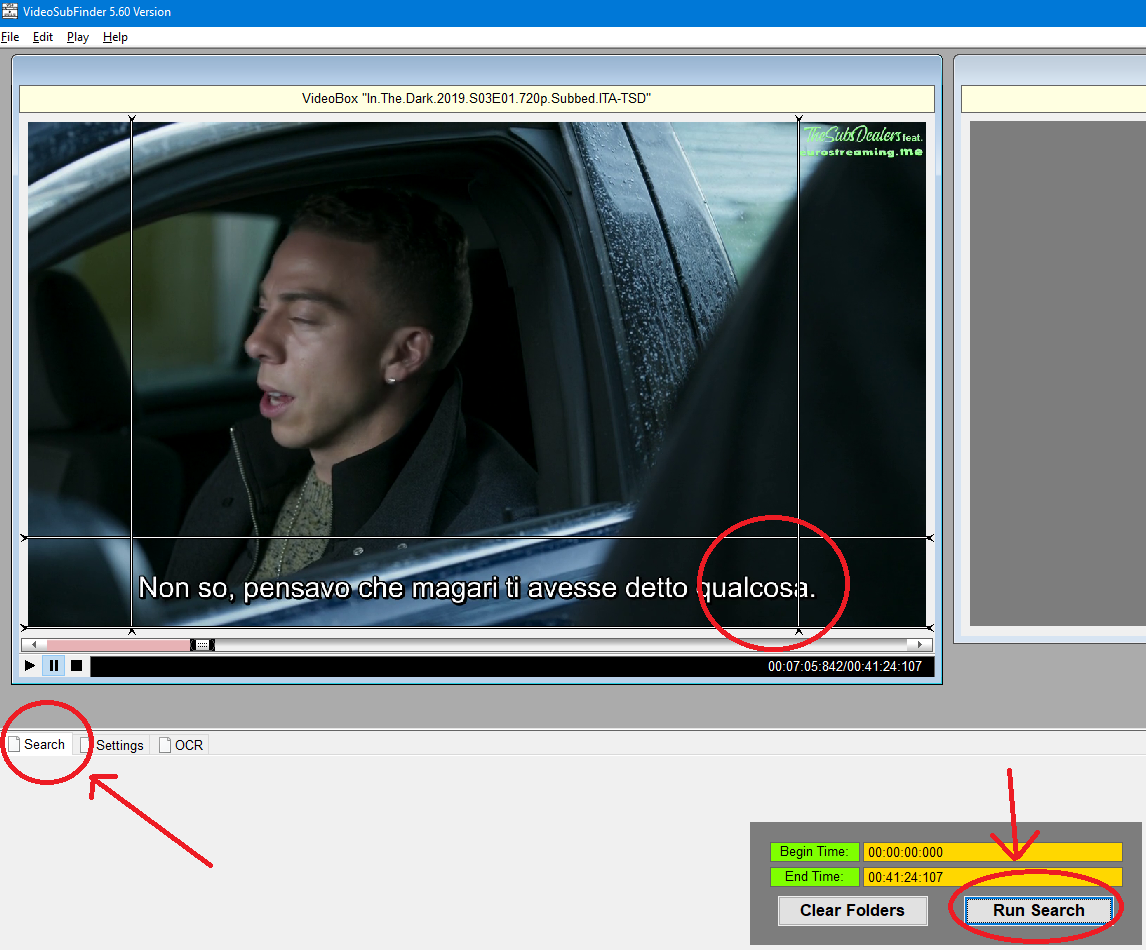Click the Clear Folders button
This screenshot has width=1146, height=950.
pos(852,911)
